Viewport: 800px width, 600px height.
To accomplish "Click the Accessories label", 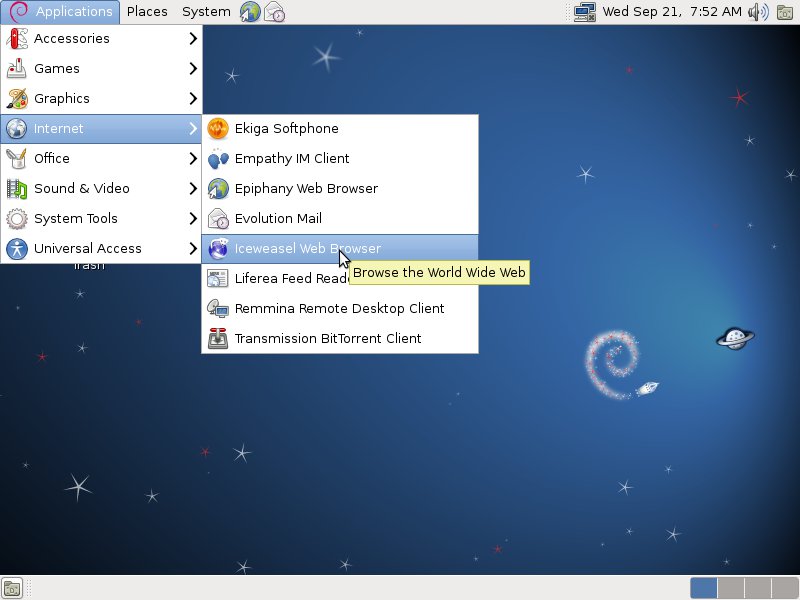I will [71, 39].
